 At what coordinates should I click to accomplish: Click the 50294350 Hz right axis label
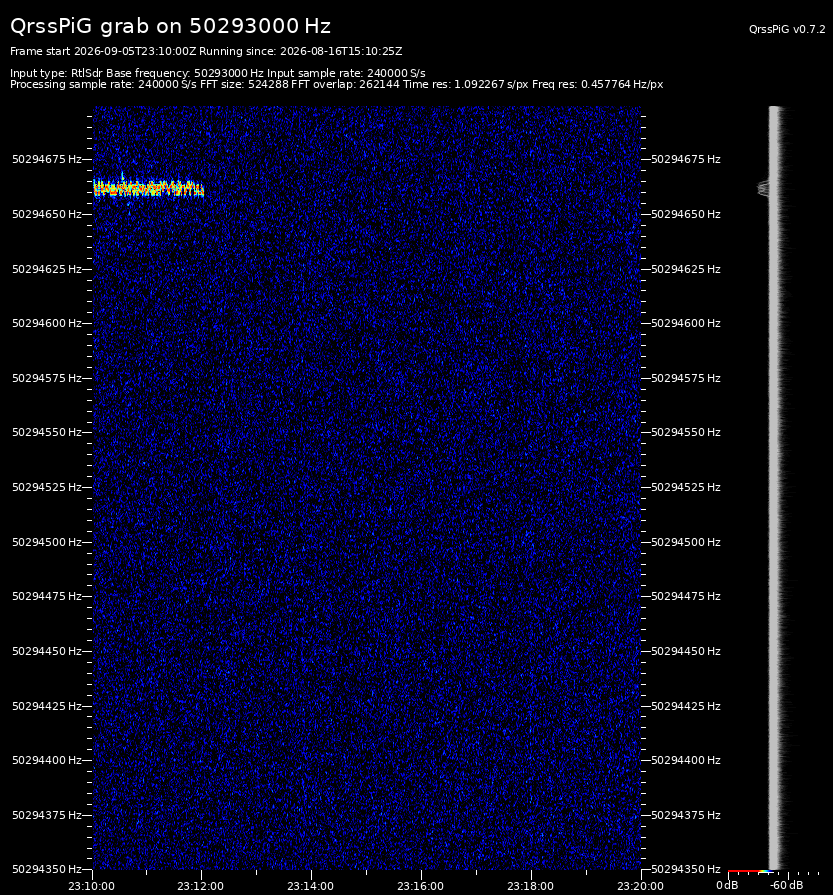(x=686, y=869)
